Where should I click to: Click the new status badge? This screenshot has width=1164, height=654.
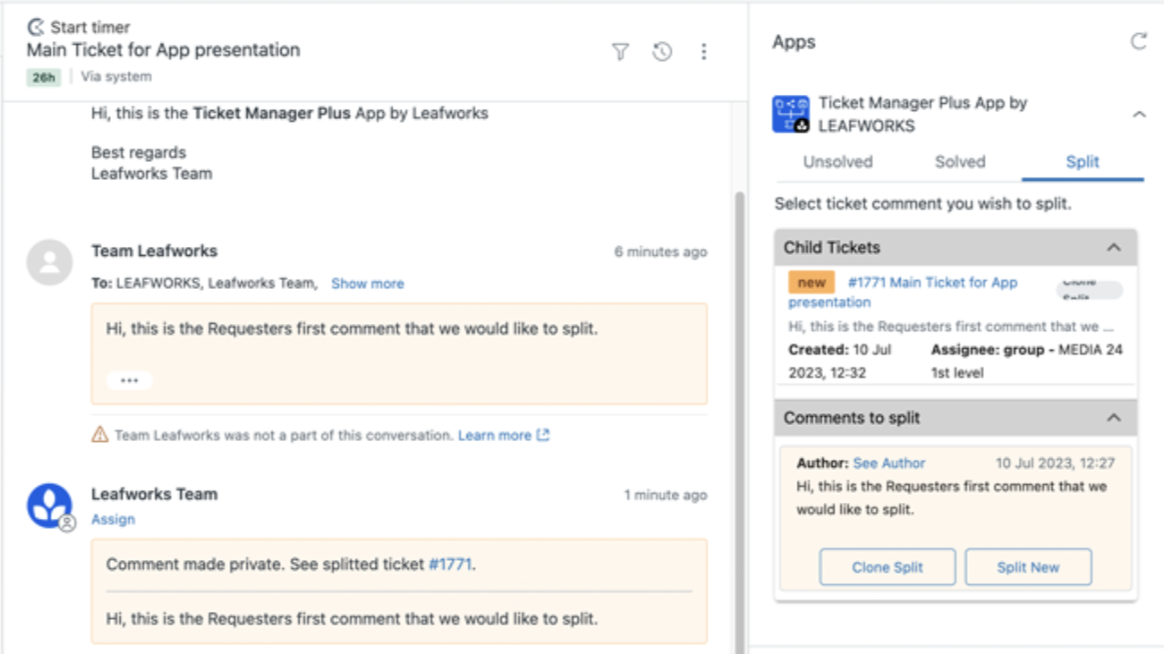[811, 282]
